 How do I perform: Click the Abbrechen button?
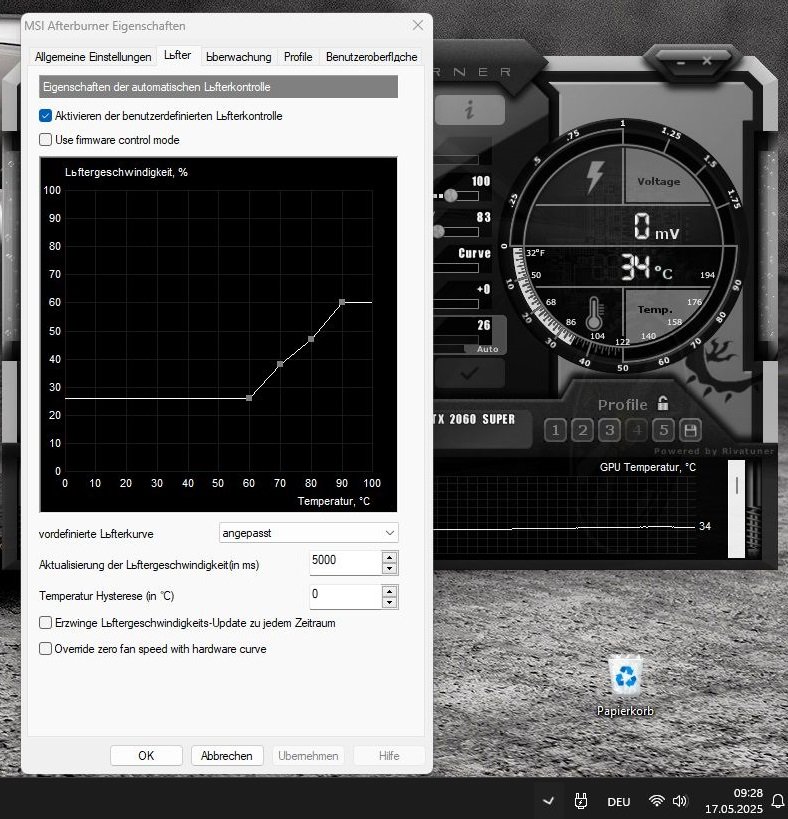[x=227, y=756]
